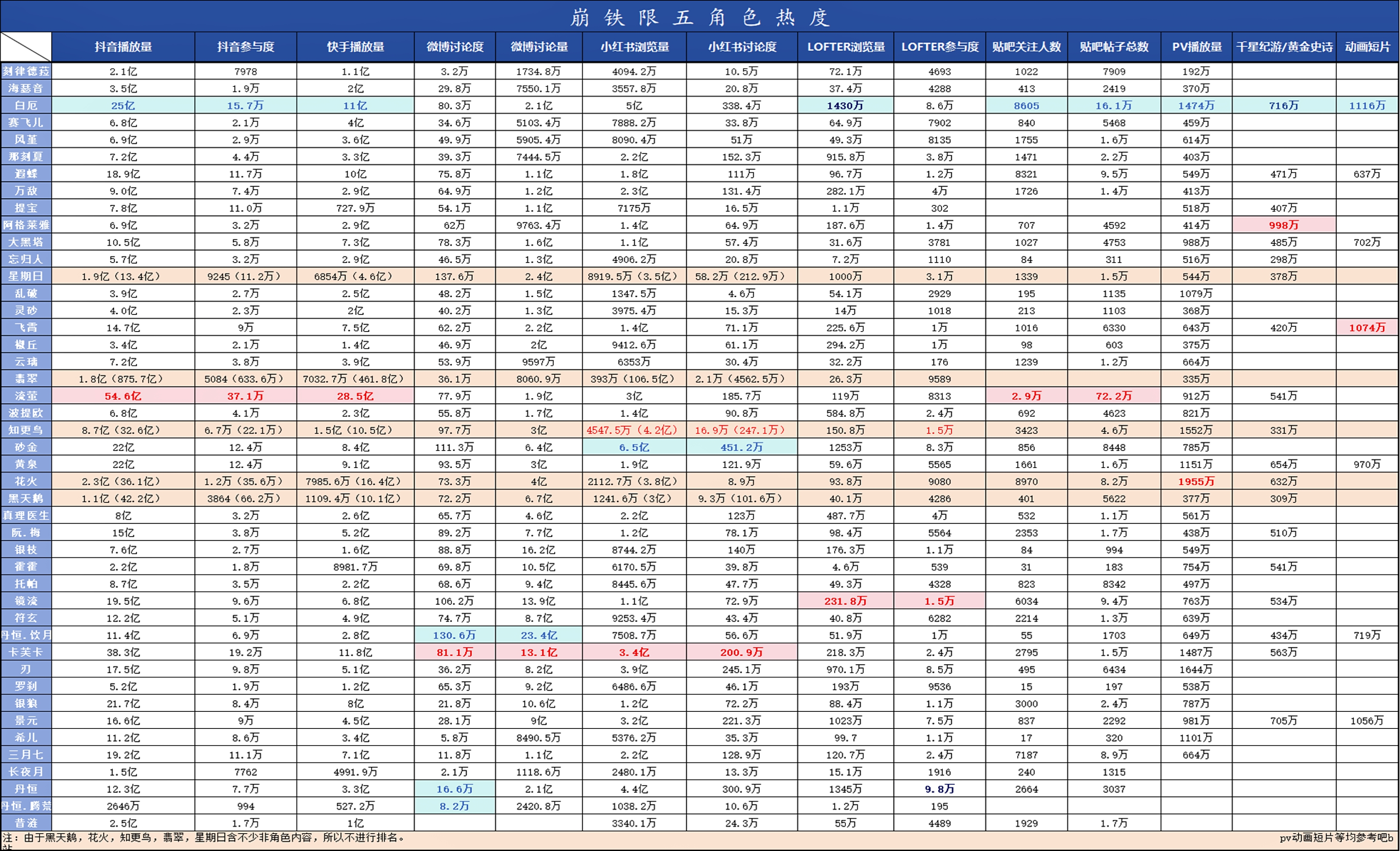Click the blue 8605 cell
The width and height of the screenshot is (1400, 851).
(x=1027, y=105)
